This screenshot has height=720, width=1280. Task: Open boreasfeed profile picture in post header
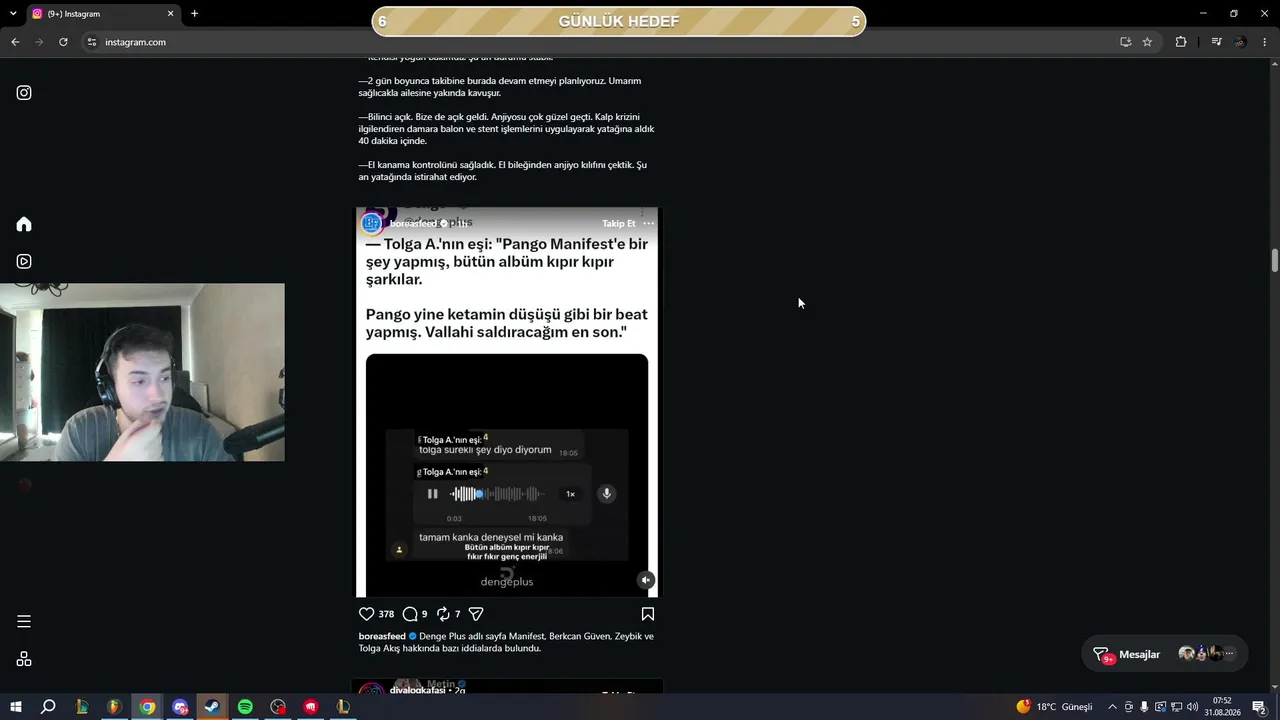(372, 223)
